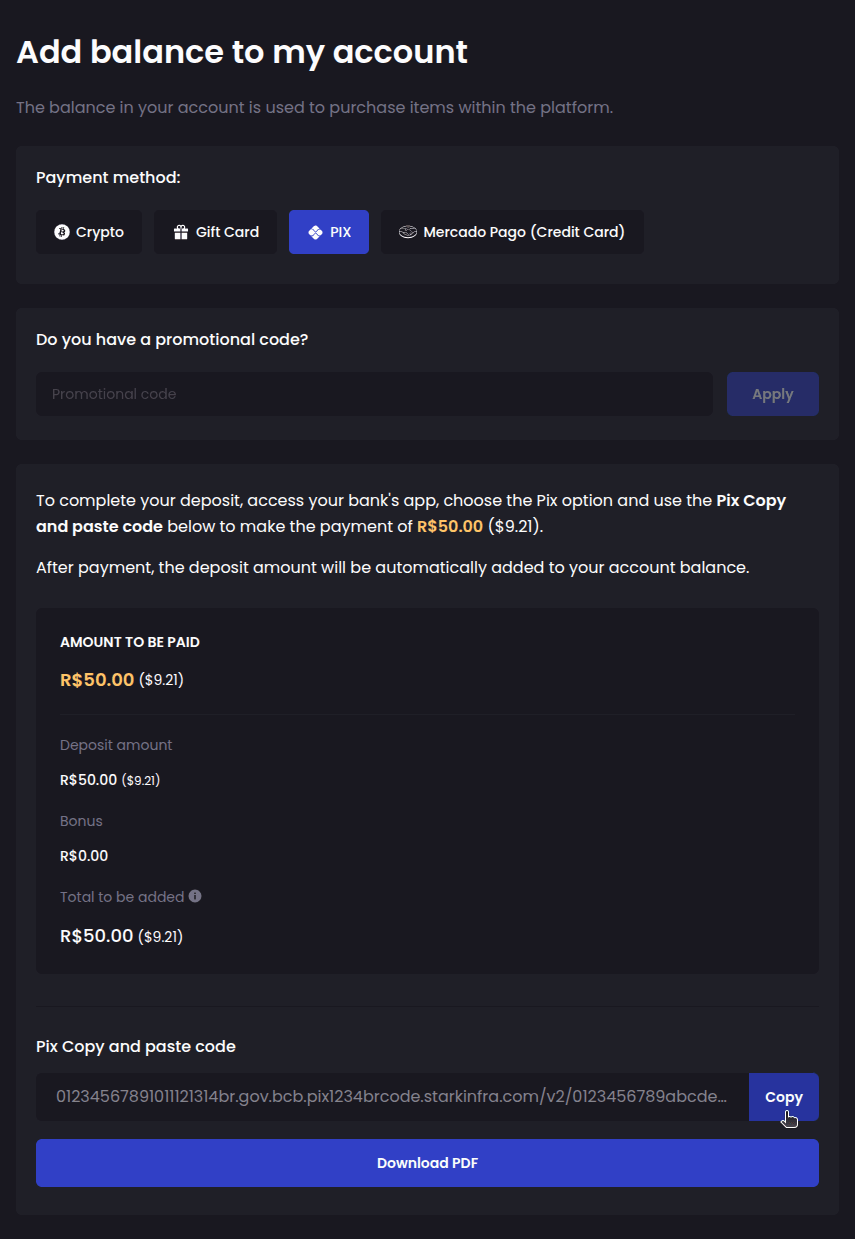Click the Add balance to my account heading

[x=241, y=51]
